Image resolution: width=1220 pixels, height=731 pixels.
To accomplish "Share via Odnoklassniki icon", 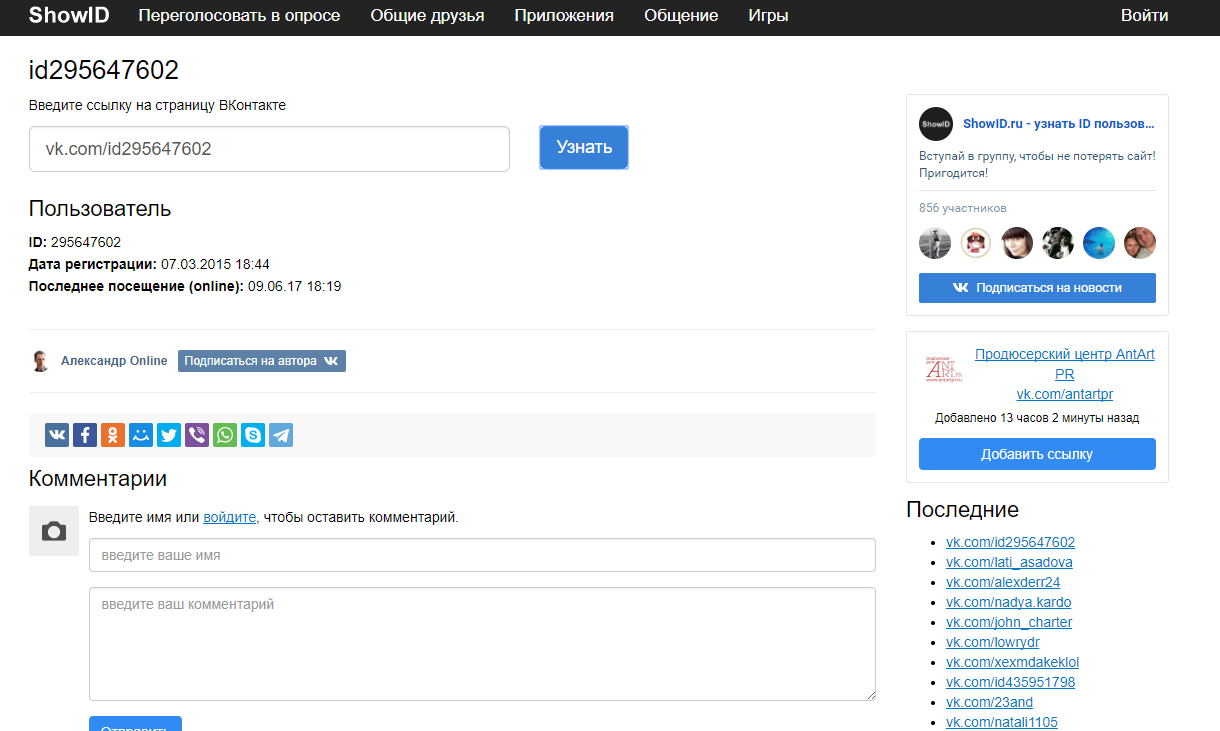I will tap(113, 435).
